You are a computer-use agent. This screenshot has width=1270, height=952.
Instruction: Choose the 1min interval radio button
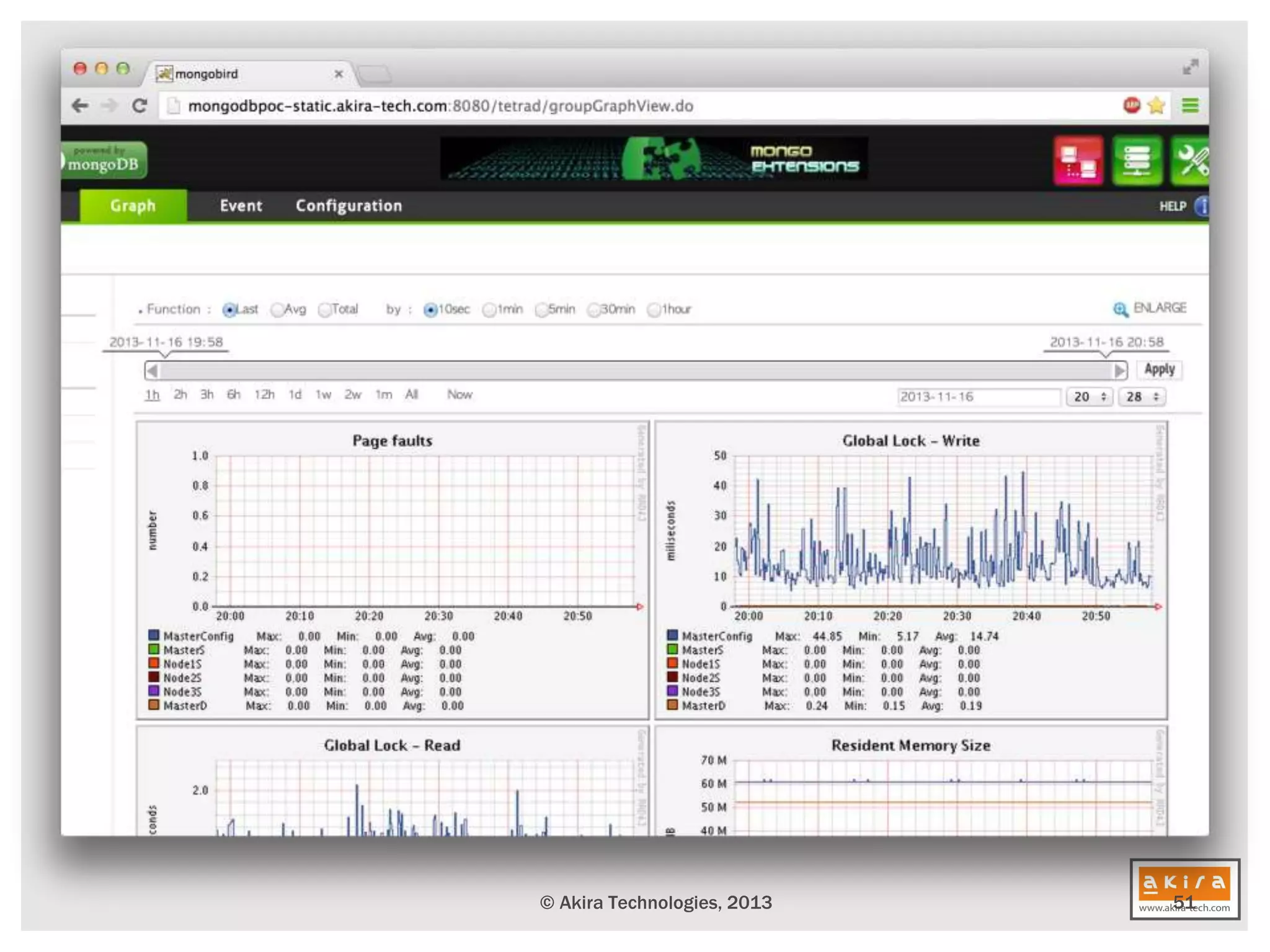(x=489, y=310)
